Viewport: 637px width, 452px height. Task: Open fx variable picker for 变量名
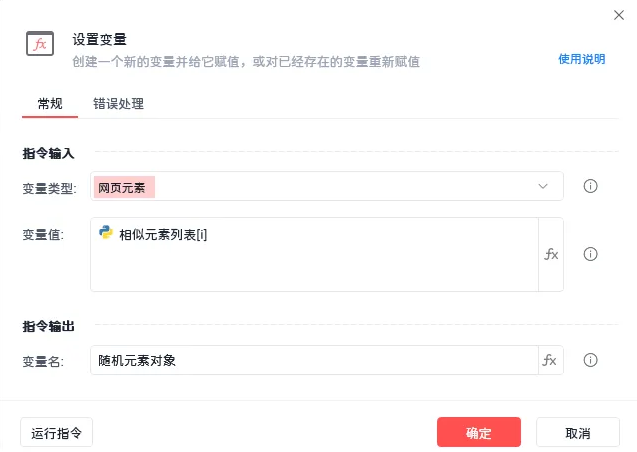[x=551, y=361]
